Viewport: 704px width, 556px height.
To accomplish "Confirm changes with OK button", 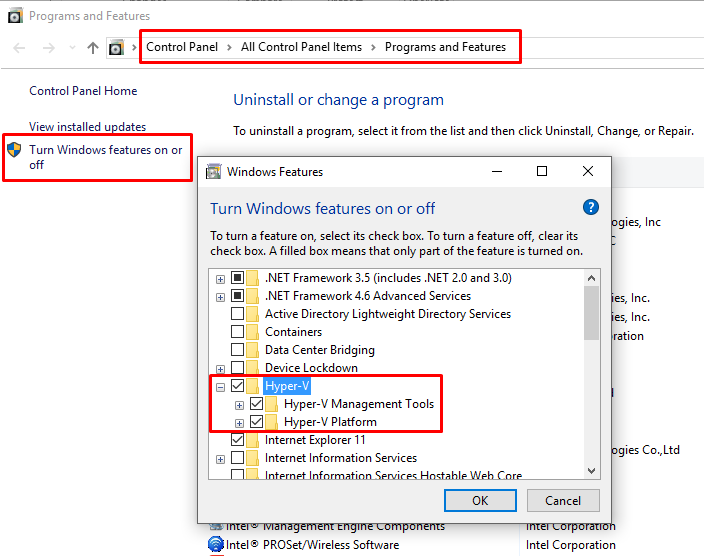I will (480, 500).
